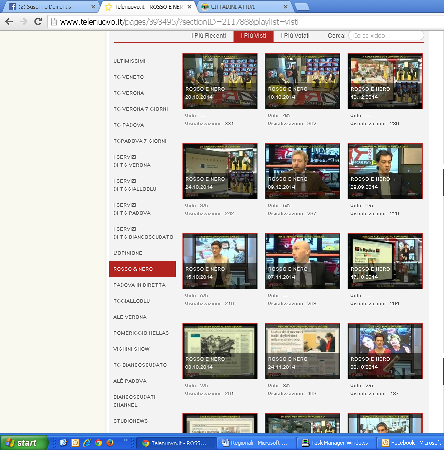Play Rosso e Nero 20.10.2014 video

click(x=220, y=81)
